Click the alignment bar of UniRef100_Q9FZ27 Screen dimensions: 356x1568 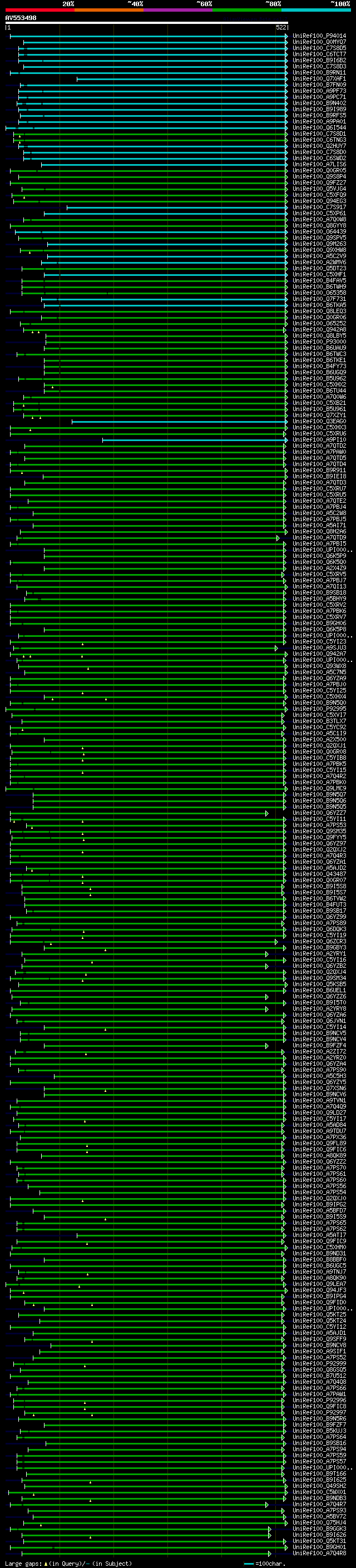(149, 183)
